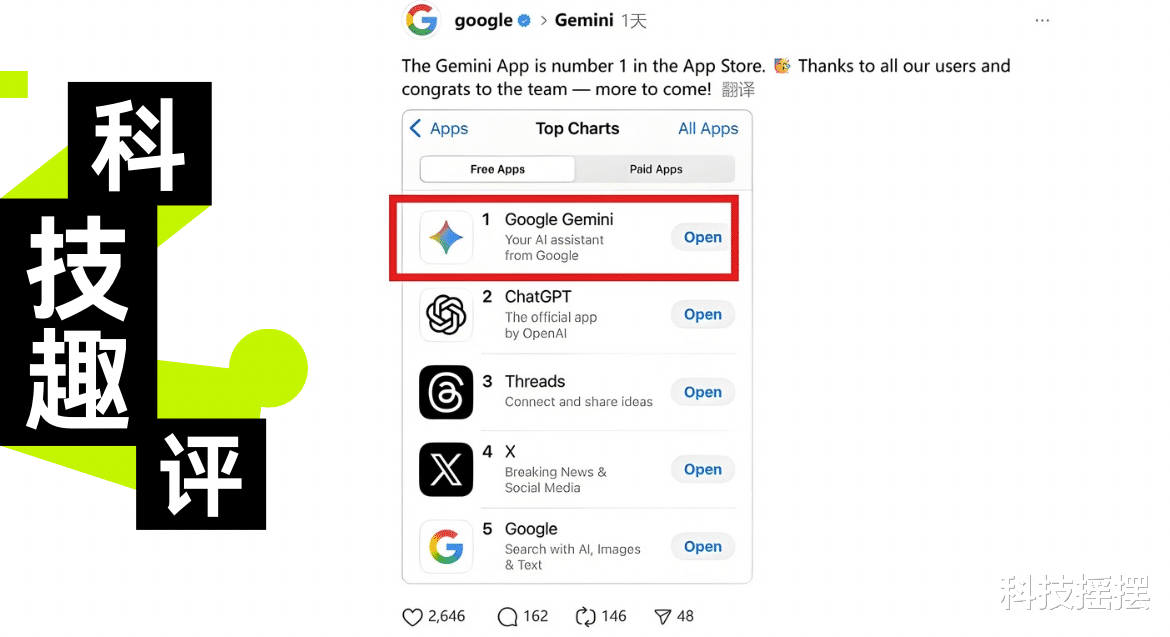Viewport: 1170px width, 637px height.
Task: Tap the Google Gemini app icon
Action: click(x=446, y=237)
